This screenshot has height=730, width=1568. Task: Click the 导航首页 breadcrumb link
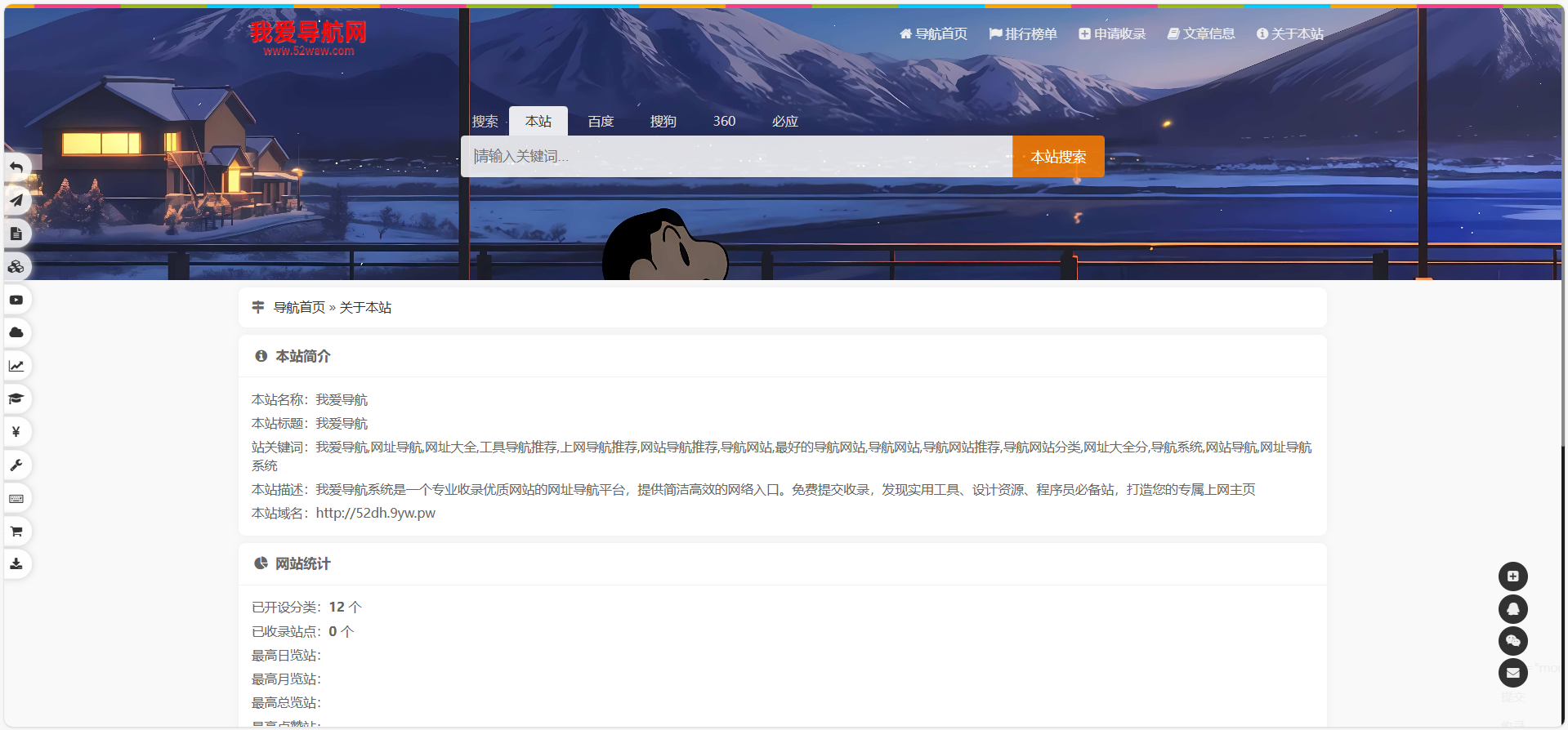pyautogui.click(x=299, y=308)
